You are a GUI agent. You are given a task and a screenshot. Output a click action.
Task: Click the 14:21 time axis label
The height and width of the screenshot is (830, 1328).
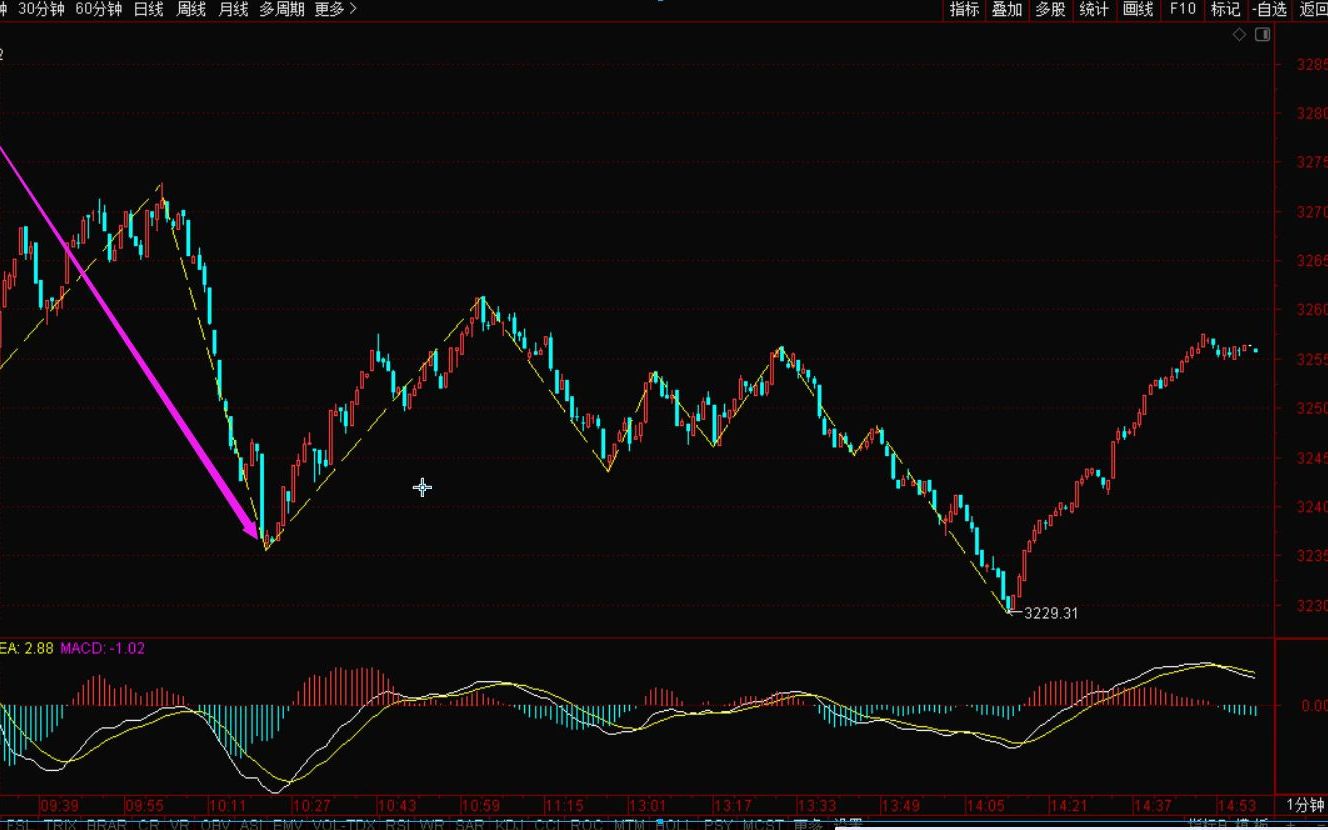(1069, 805)
